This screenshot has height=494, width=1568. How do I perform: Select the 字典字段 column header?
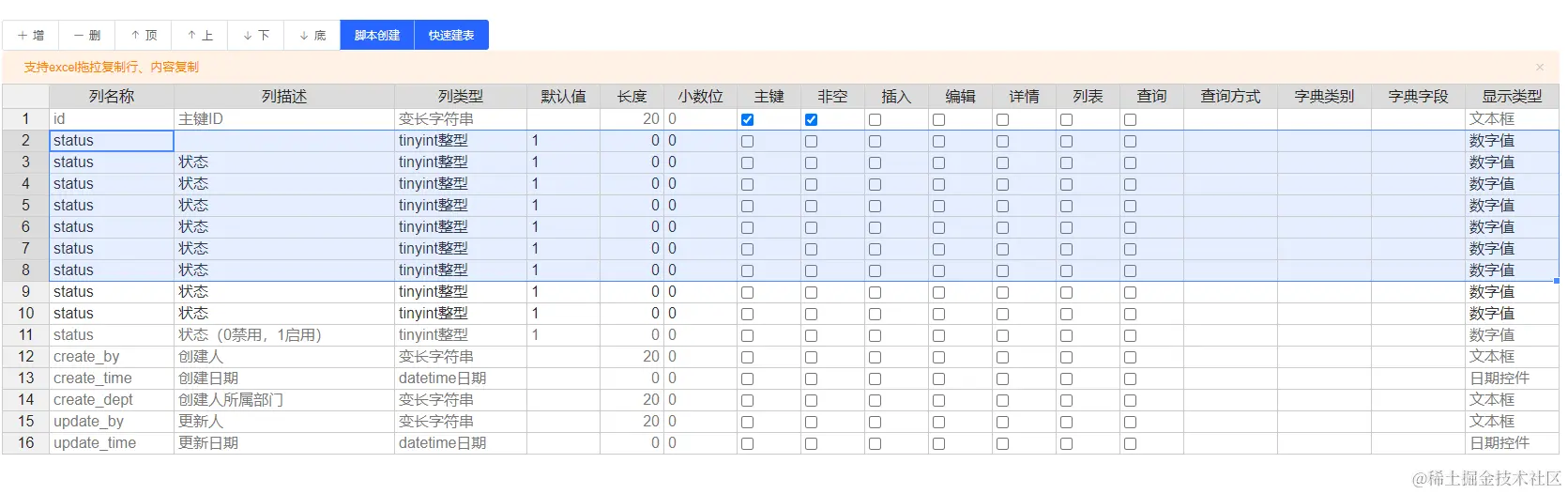point(1418,97)
